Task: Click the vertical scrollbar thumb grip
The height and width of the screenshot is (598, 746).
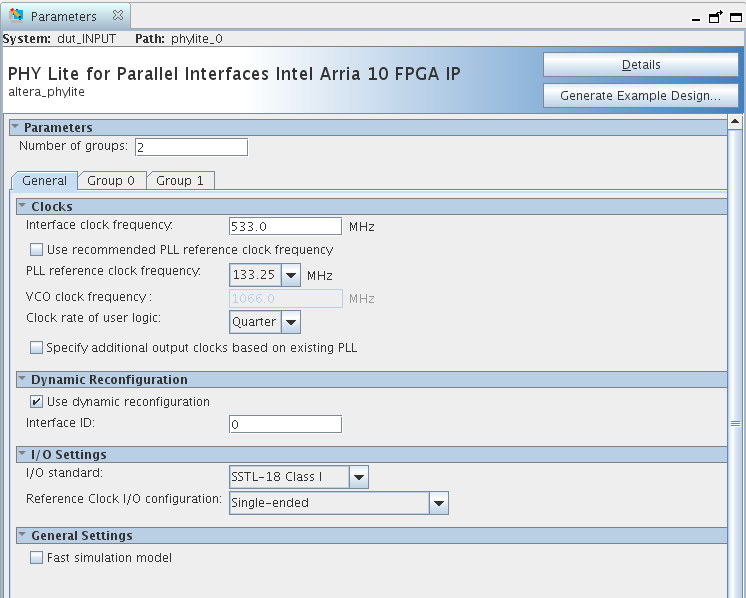Action: tap(735, 423)
